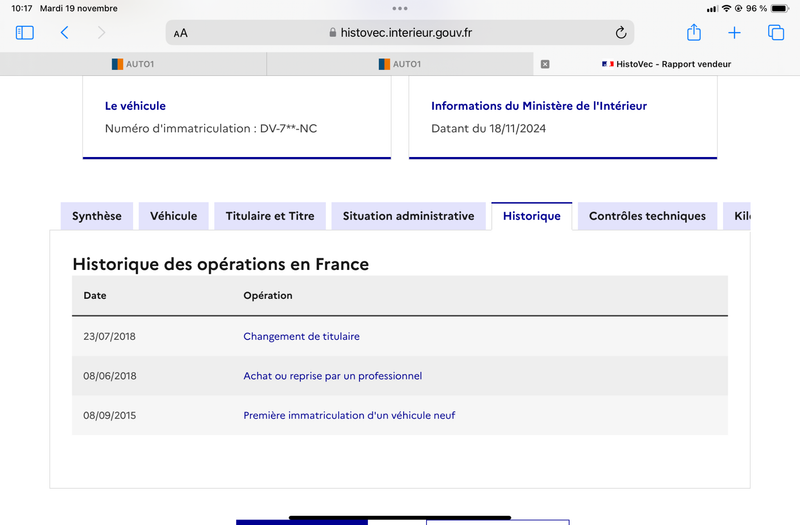Screen dimensions: 800x525
Task: Show the Safari sidebar
Action: point(24,33)
